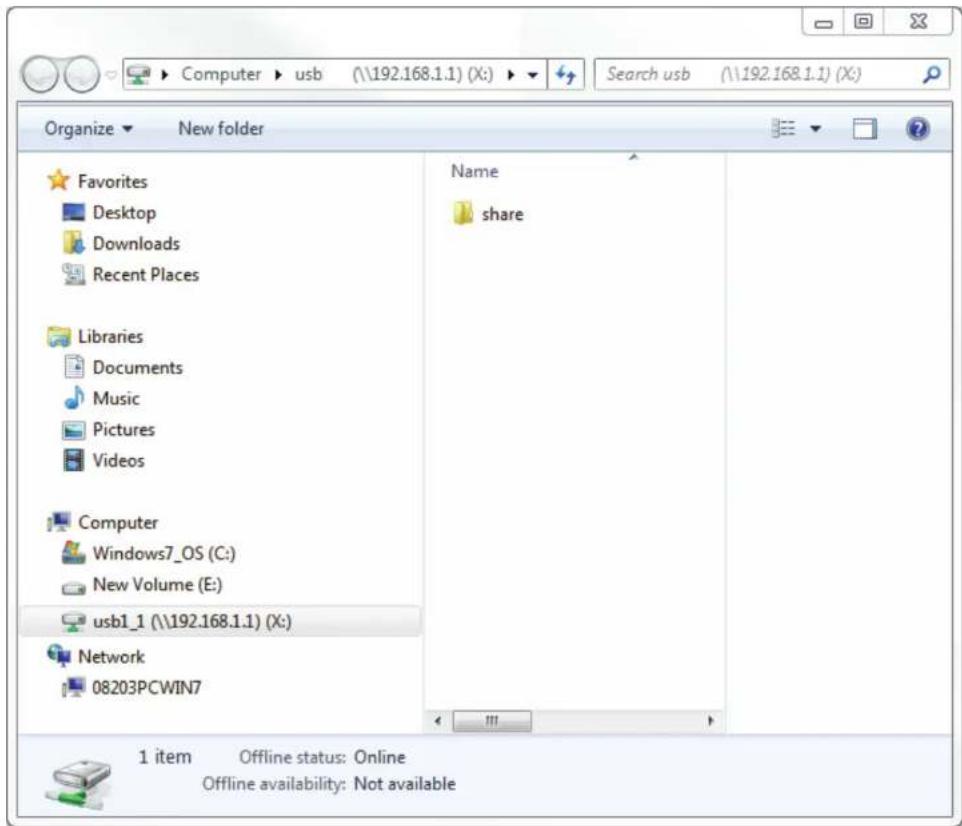
Task: Click the Computer icon in navigation pane
Action: pyautogui.click(x=59, y=522)
